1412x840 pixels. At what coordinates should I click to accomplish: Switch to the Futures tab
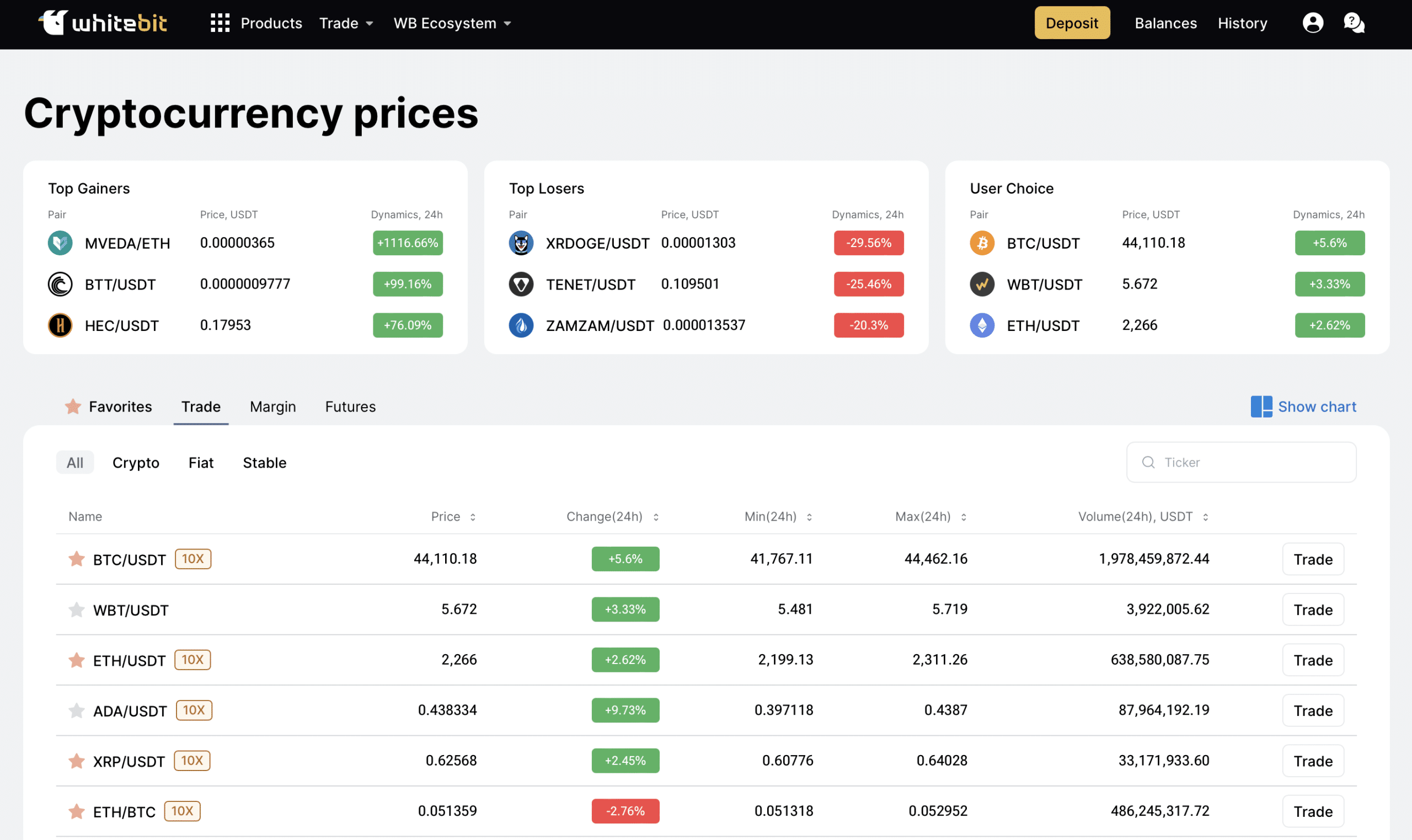pos(350,406)
